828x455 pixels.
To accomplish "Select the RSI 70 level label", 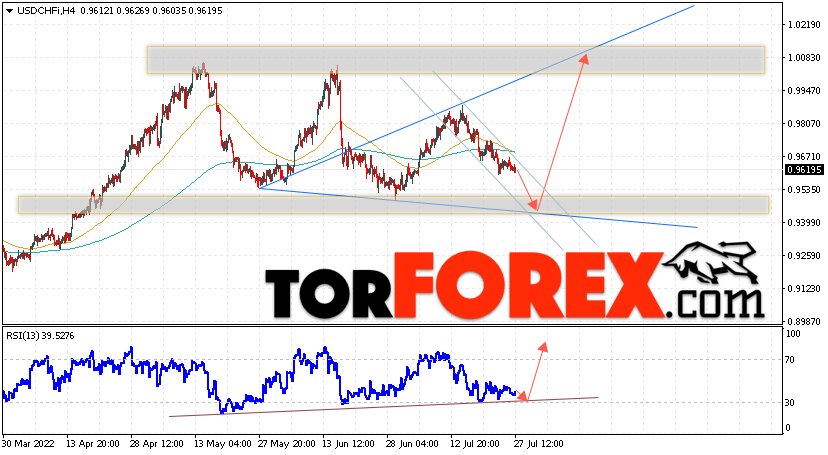I will pyautogui.click(x=790, y=360).
